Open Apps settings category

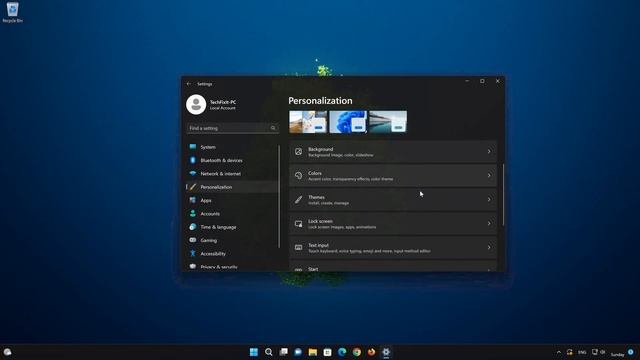(232, 200)
